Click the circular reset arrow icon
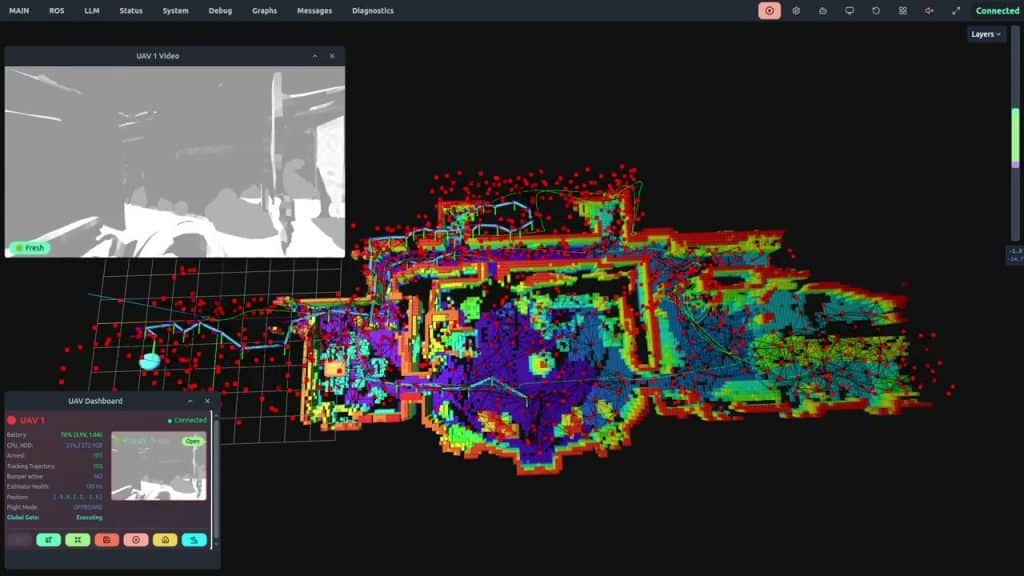The height and width of the screenshot is (576, 1024). click(x=876, y=11)
